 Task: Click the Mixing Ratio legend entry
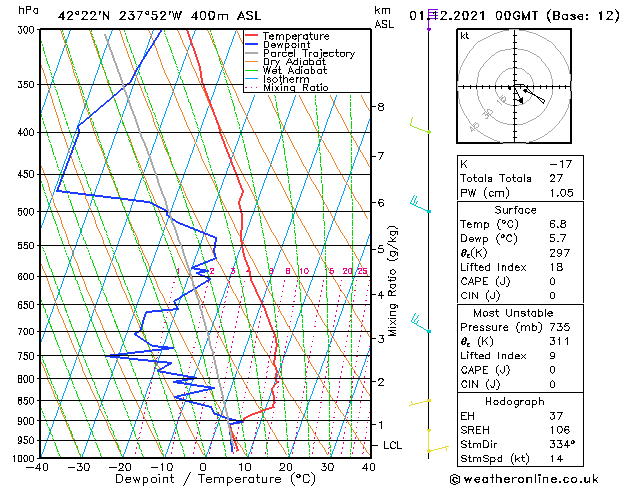tap(287, 88)
